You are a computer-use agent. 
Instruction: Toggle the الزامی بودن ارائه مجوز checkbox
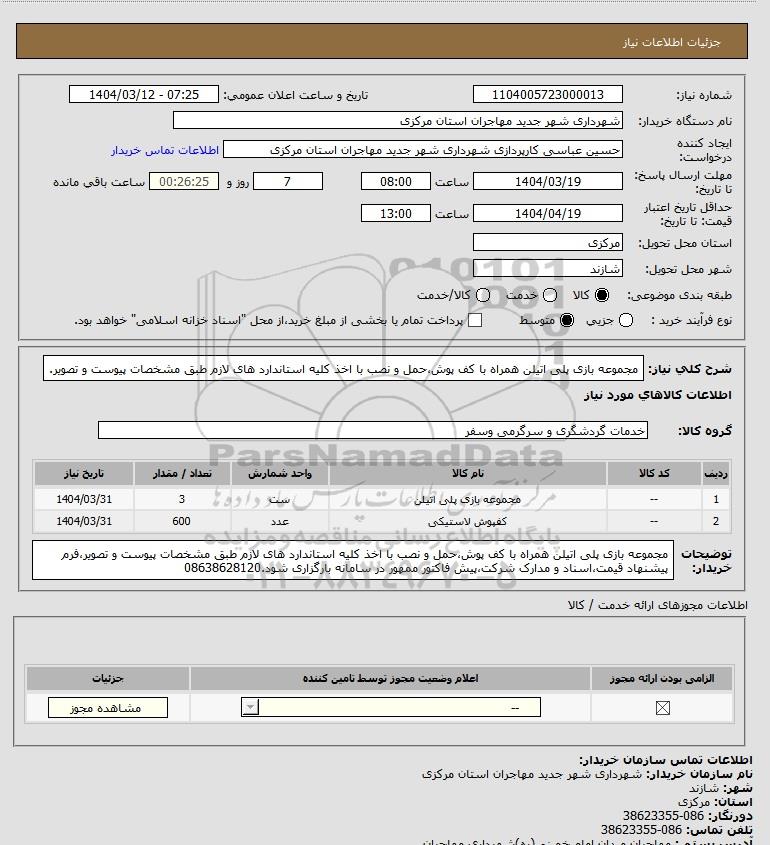click(662, 708)
